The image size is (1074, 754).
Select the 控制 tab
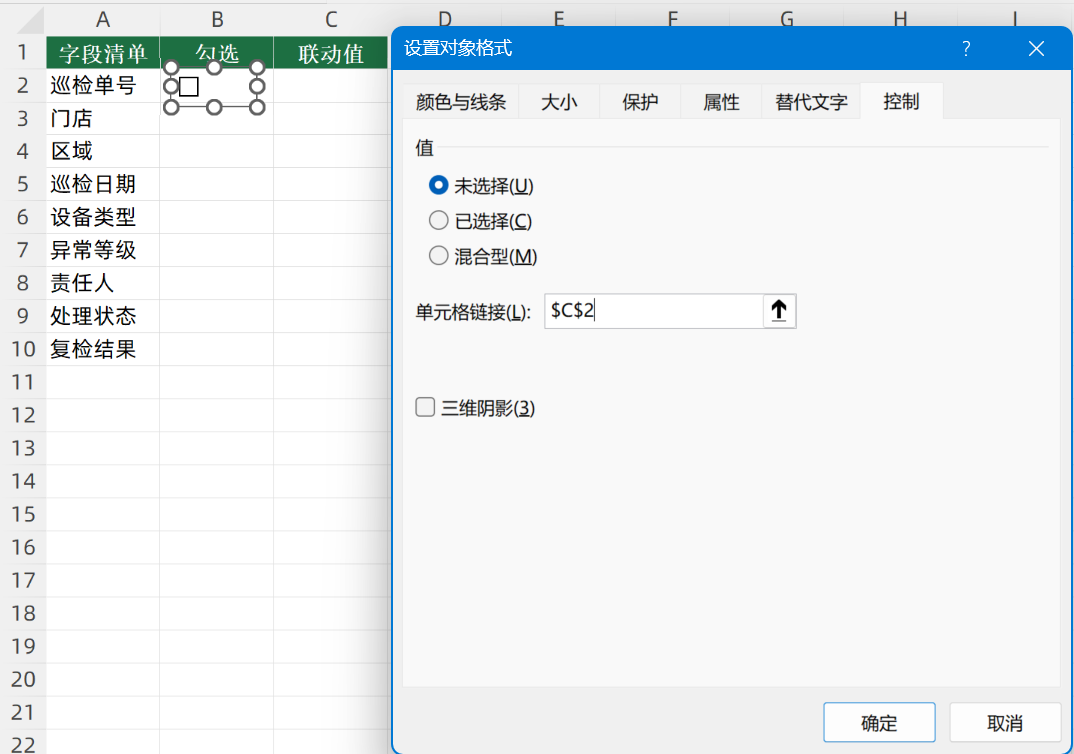tap(901, 101)
